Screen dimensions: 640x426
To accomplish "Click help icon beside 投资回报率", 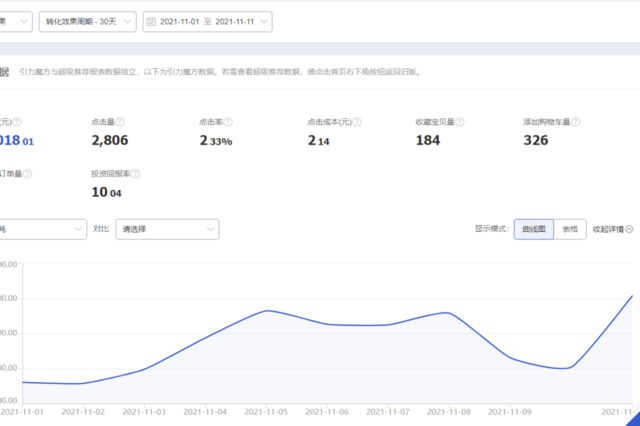I will click(x=136, y=174).
